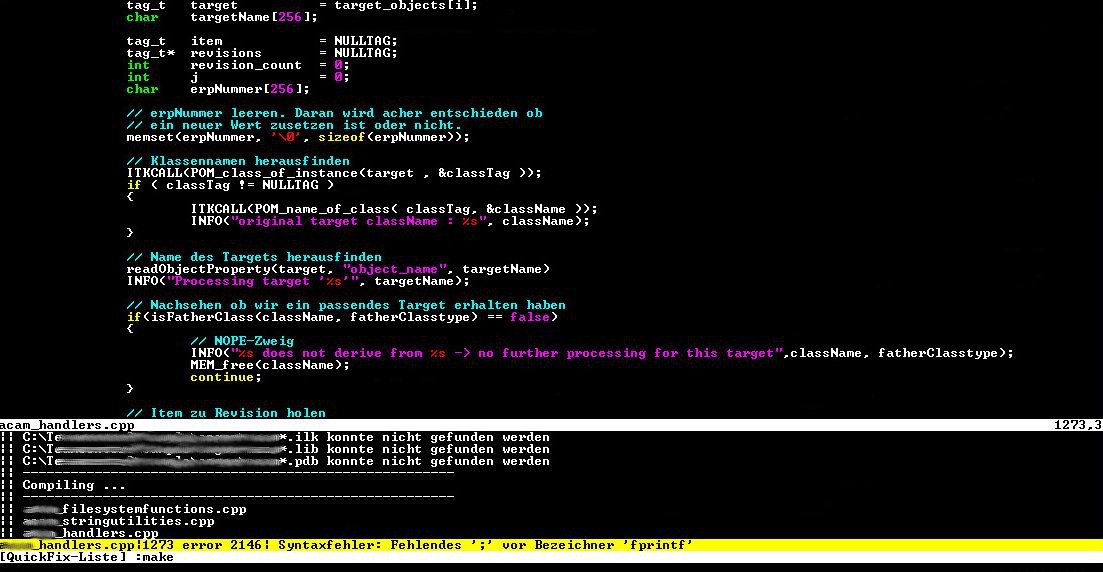Click the 'tag_t* revisions = NULLTAG;' line
1103x572 pixels.
(x=262, y=53)
